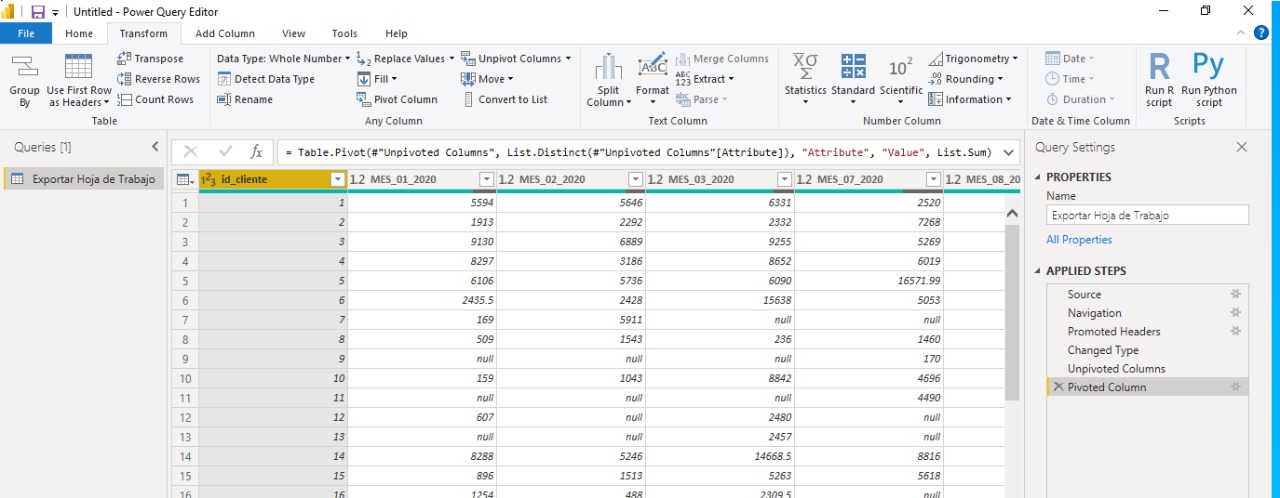Image resolution: width=1280 pixels, height=498 pixels.
Task: Click the Rename column tool
Action: pyautogui.click(x=245, y=99)
